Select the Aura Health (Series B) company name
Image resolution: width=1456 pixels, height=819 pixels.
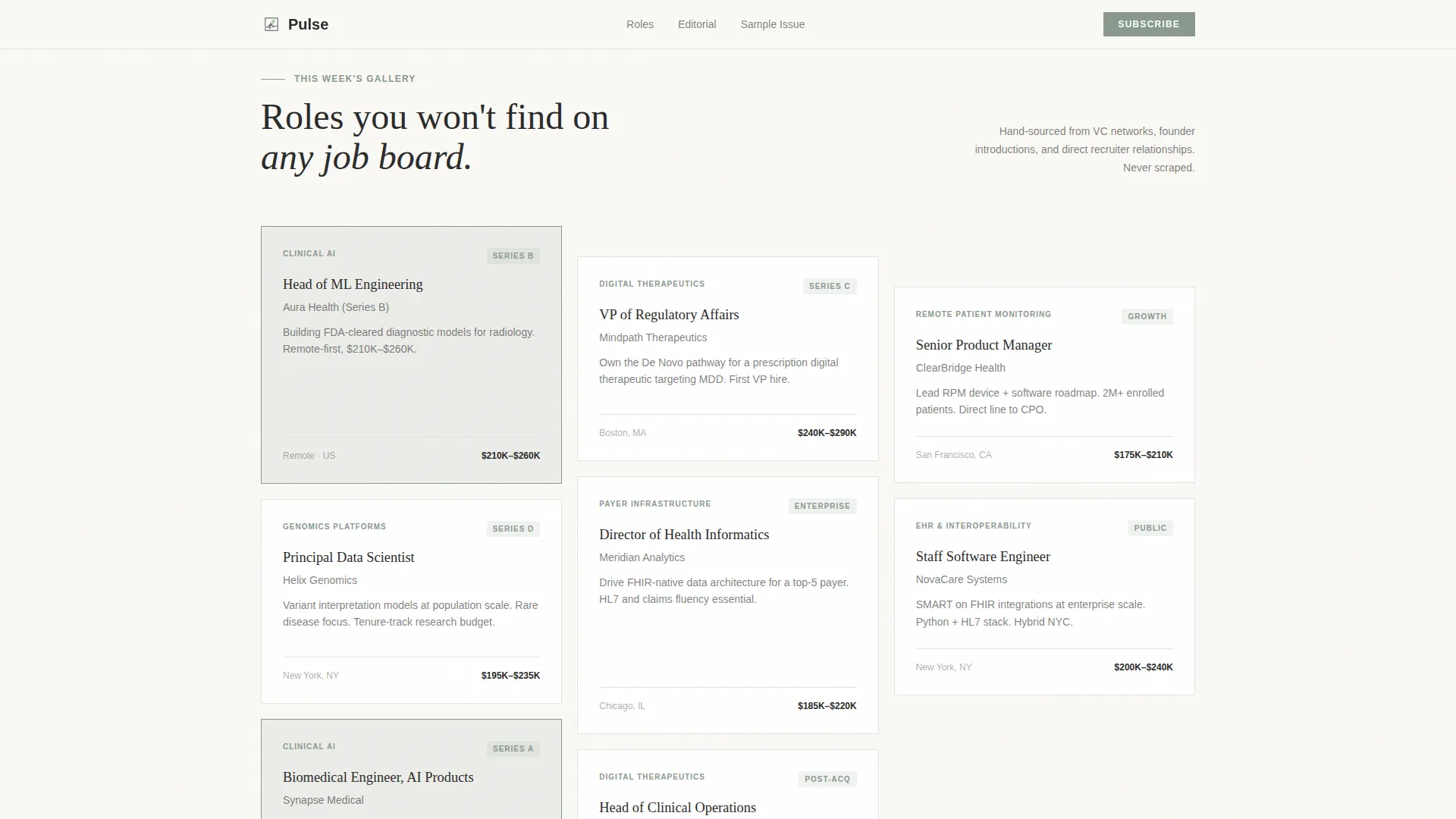tap(336, 307)
